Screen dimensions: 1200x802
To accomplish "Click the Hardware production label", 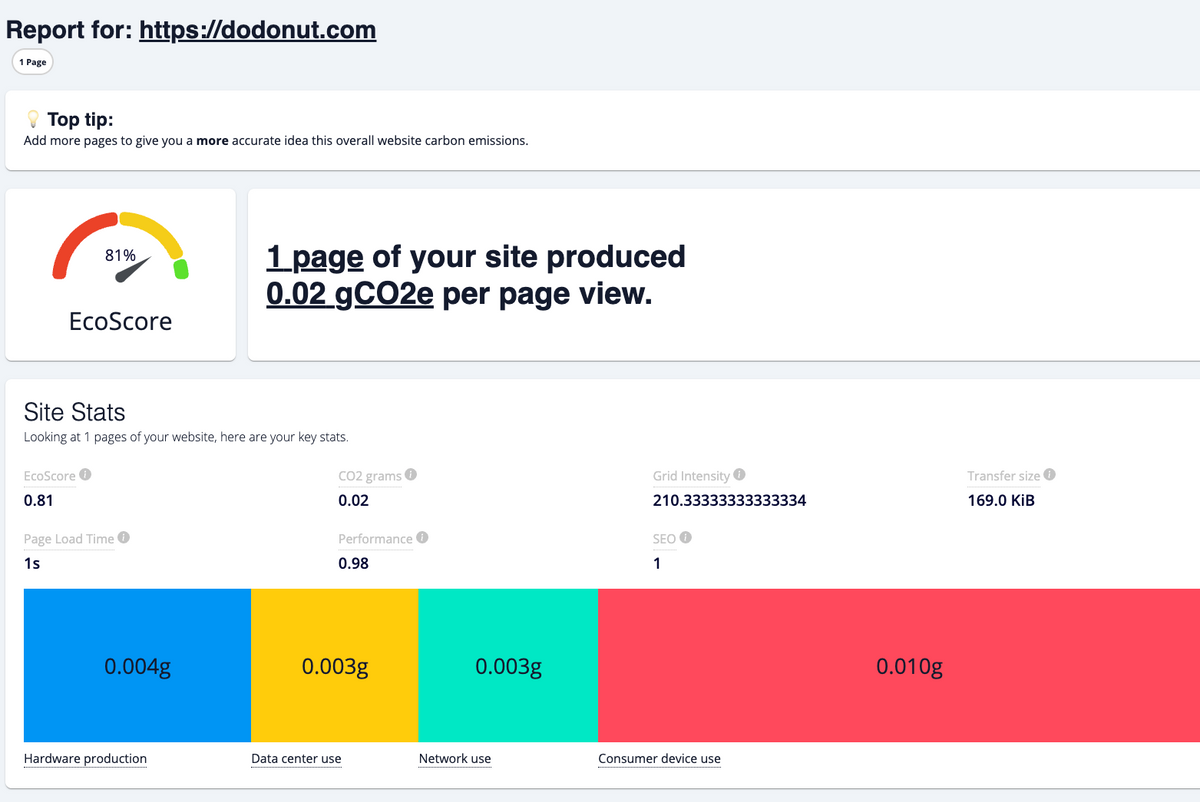I will 85,759.
